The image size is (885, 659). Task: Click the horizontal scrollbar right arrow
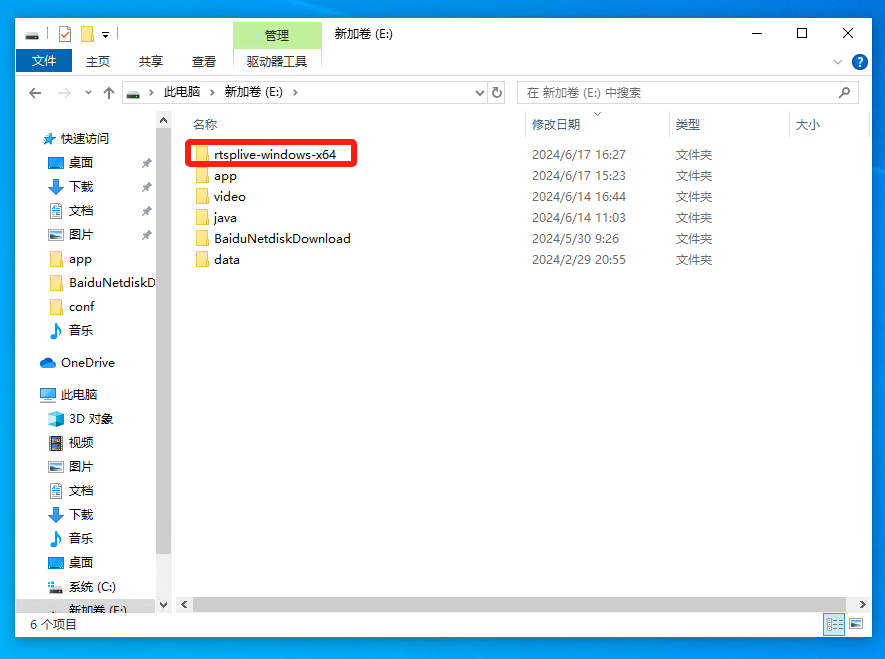[862, 604]
